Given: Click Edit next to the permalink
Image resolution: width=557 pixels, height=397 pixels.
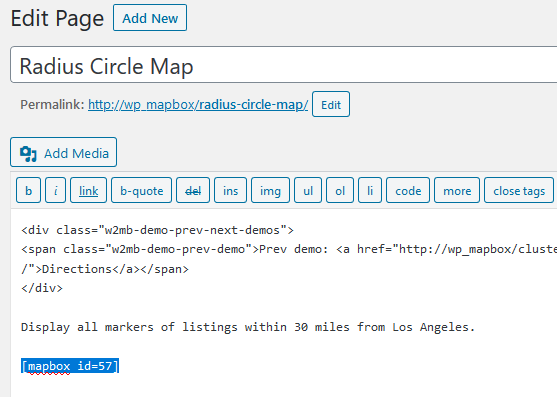Looking at the screenshot, I should coord(331,104).
